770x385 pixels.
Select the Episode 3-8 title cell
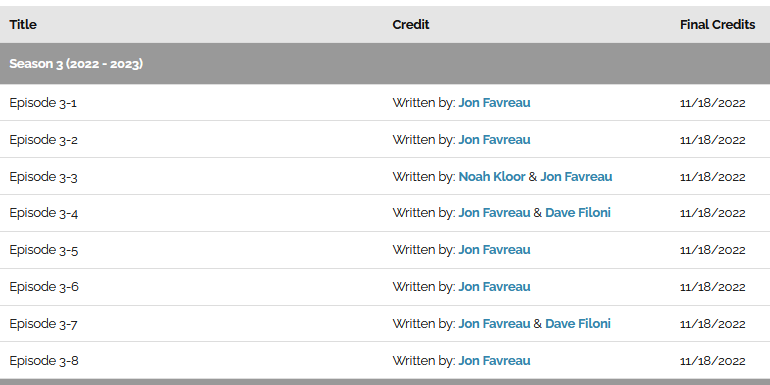tap(192, 360)
